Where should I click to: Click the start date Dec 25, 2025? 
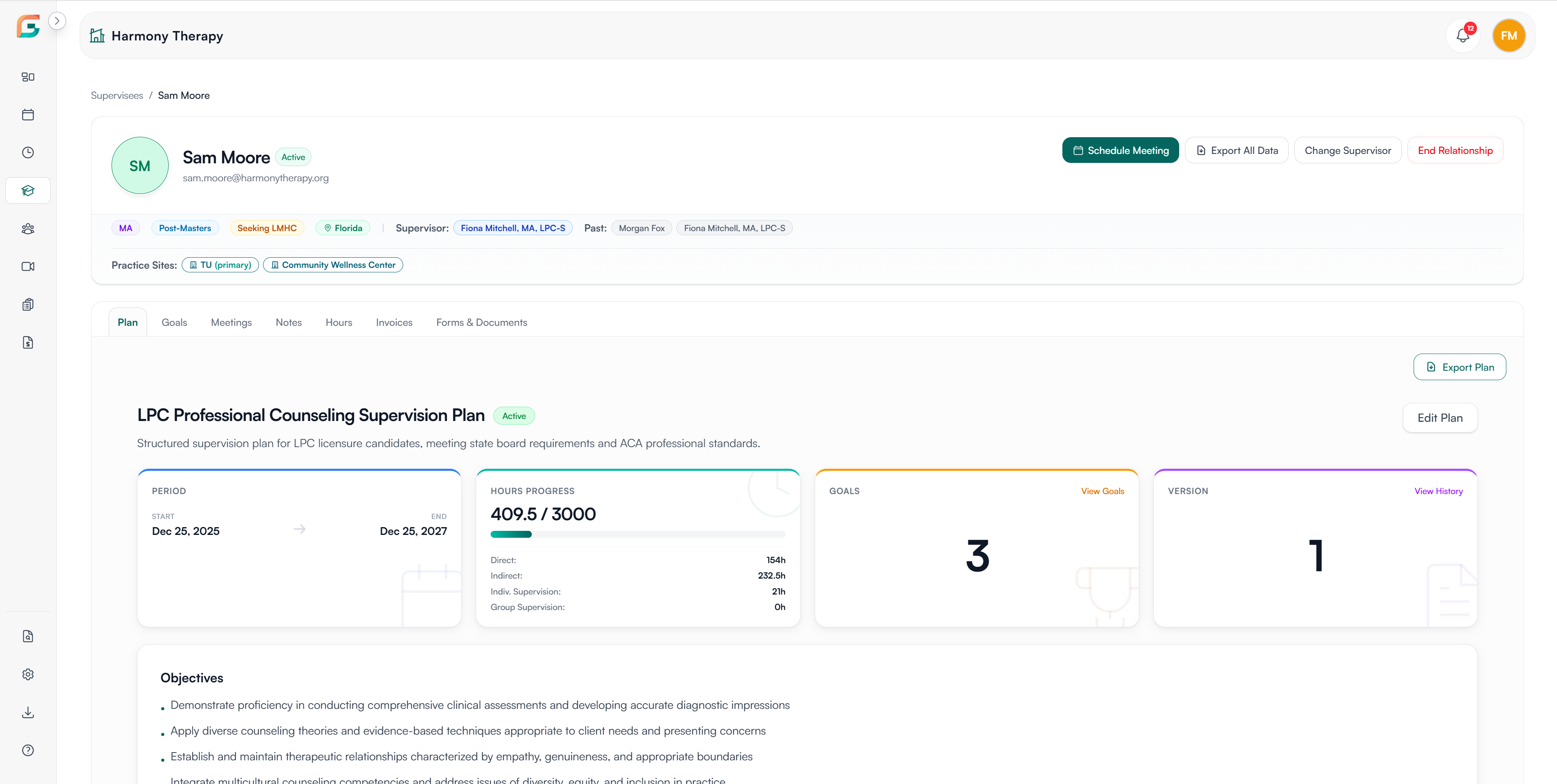(x=185, y=531)
